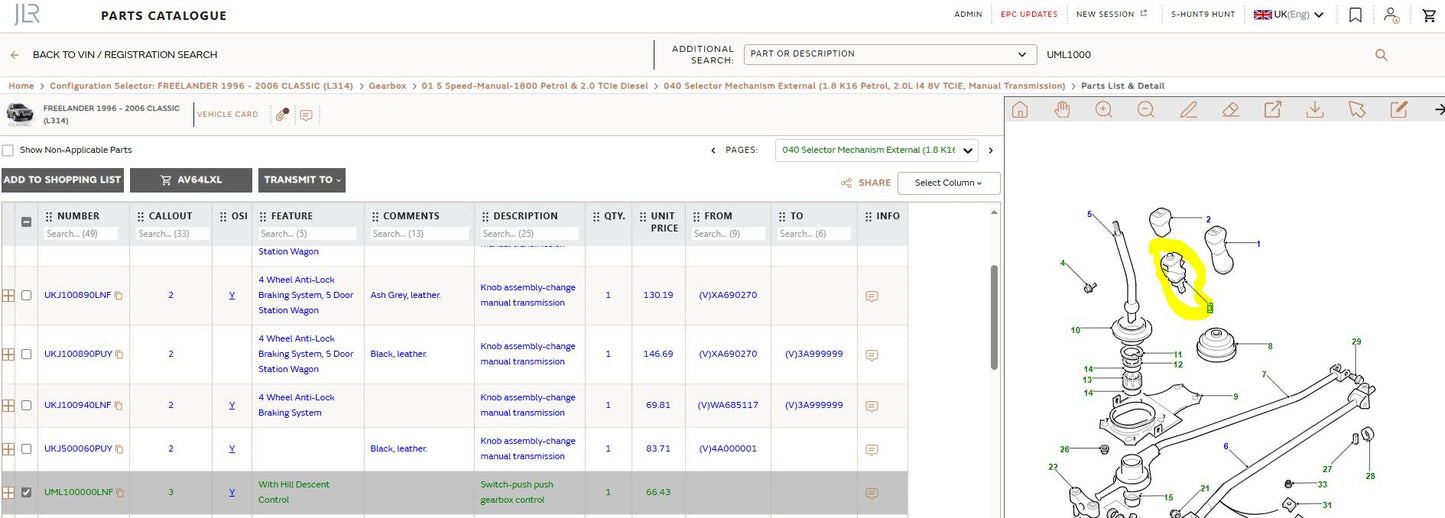Select the pointer selection tool
Image resolution: width=1445 pixels, height=518 pixels.
(x=1357, y=110)
